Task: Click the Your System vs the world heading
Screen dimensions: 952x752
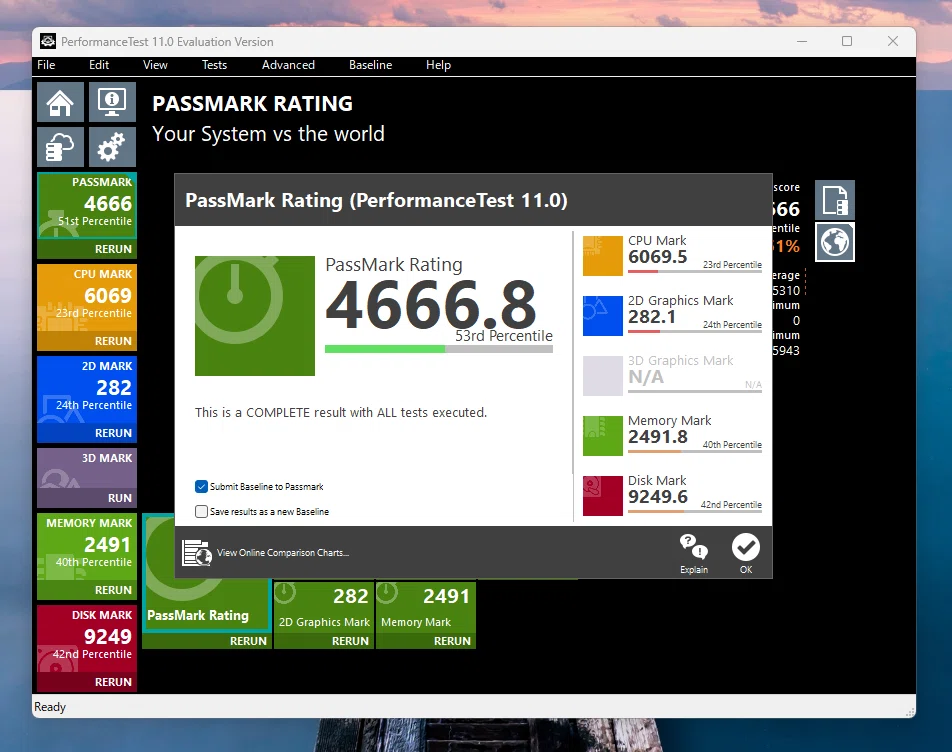Action: (268, 134)
